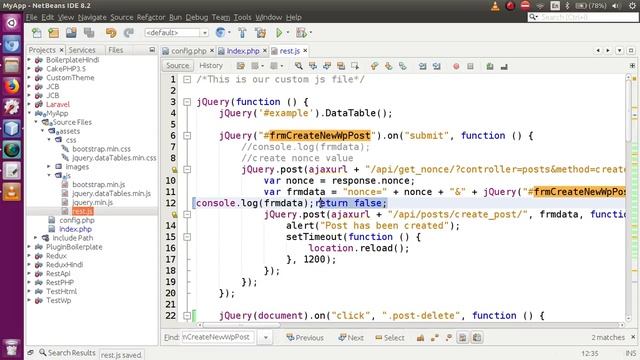This screenshot has height=360, width=640.
Task: Toggle Wrap Around in find bar
Action: (x=477, y=338)
